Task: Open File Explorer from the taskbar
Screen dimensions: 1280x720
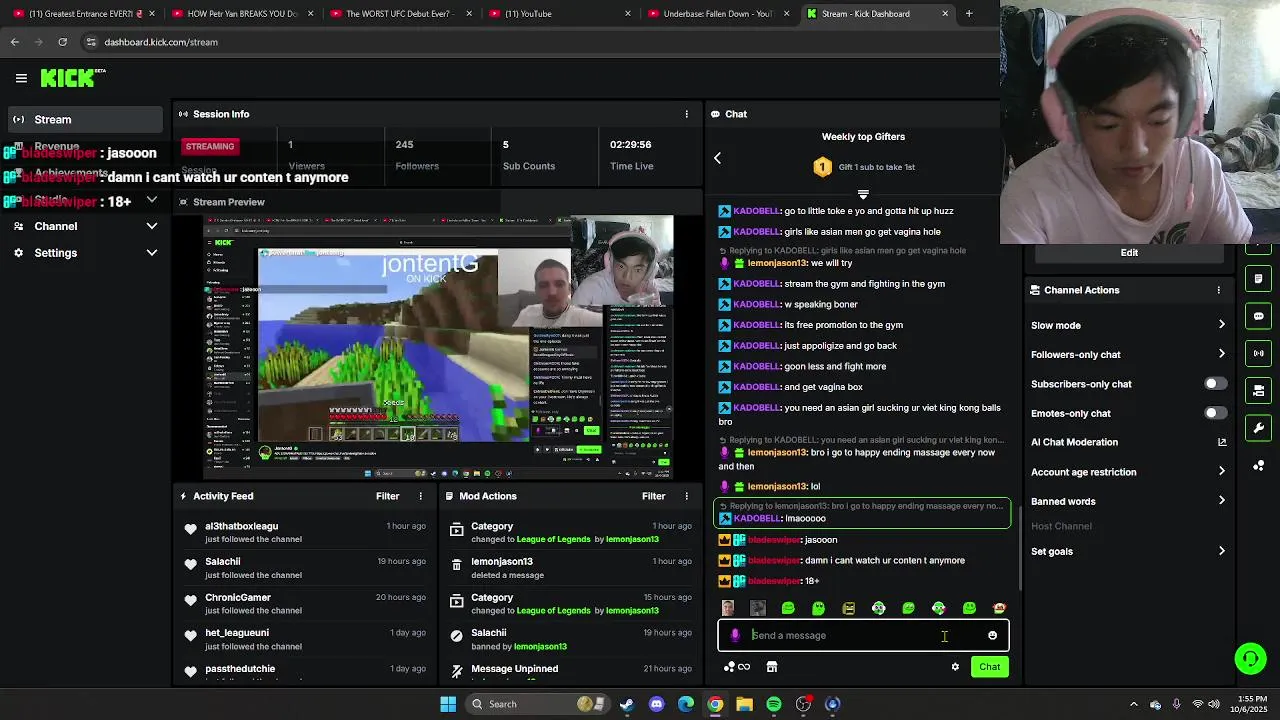Action: (744, 704)
